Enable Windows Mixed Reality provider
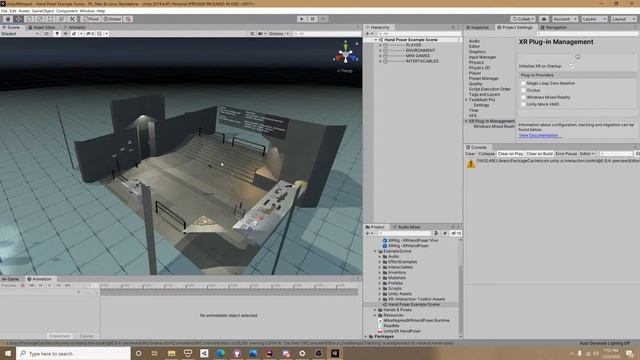Screen dimensions: 640x360 point(523,97)
